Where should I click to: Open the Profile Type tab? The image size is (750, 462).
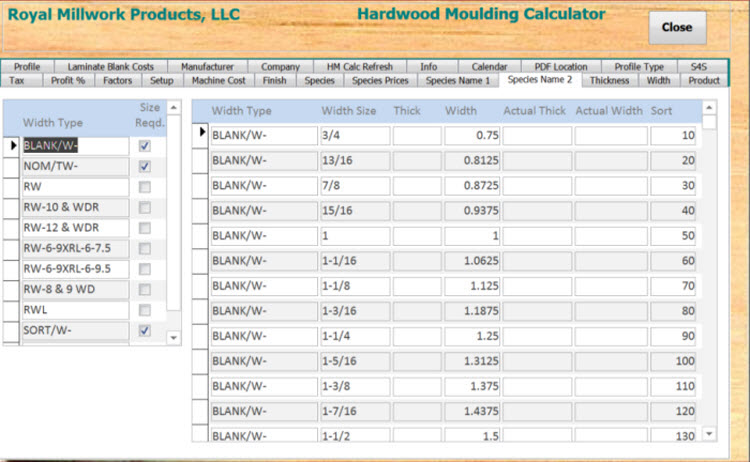click(x=639, y=66)
